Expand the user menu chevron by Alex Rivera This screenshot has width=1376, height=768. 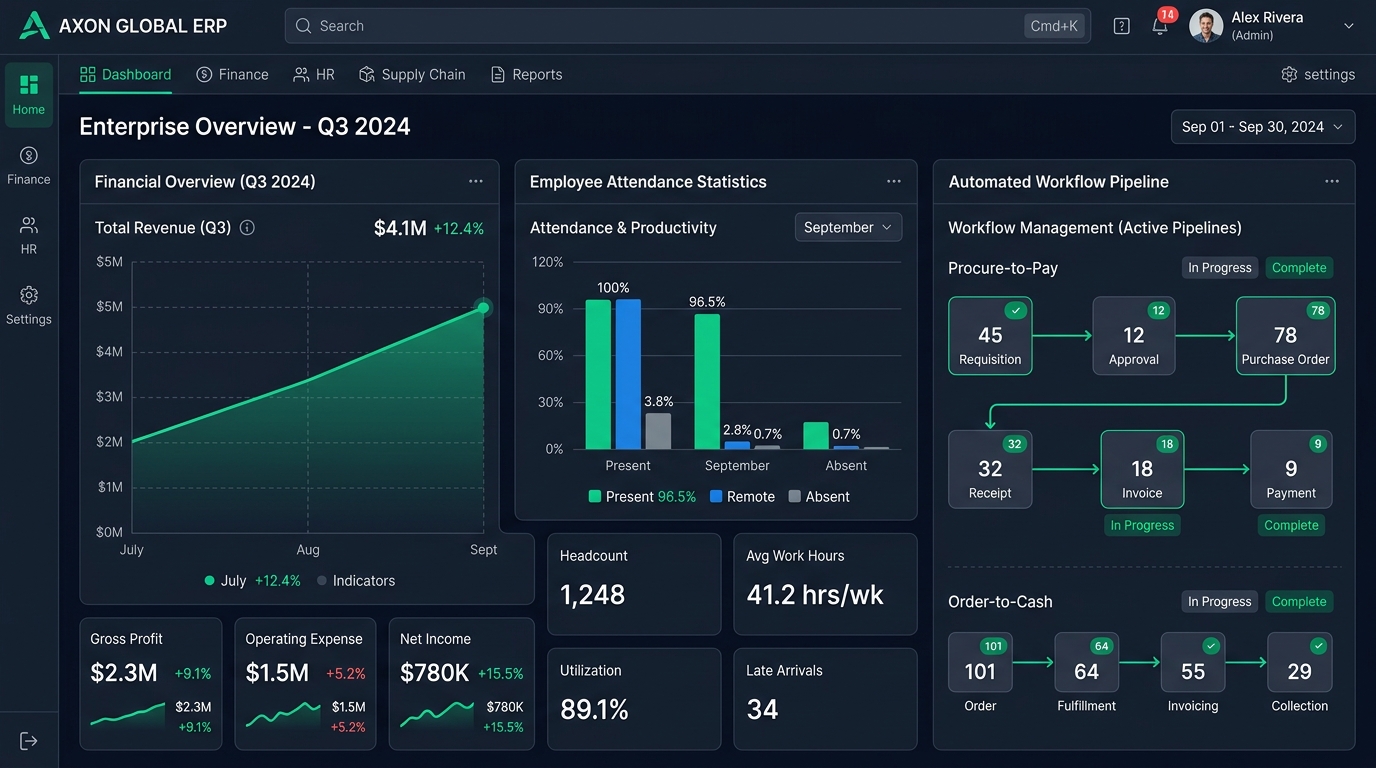1348,26
